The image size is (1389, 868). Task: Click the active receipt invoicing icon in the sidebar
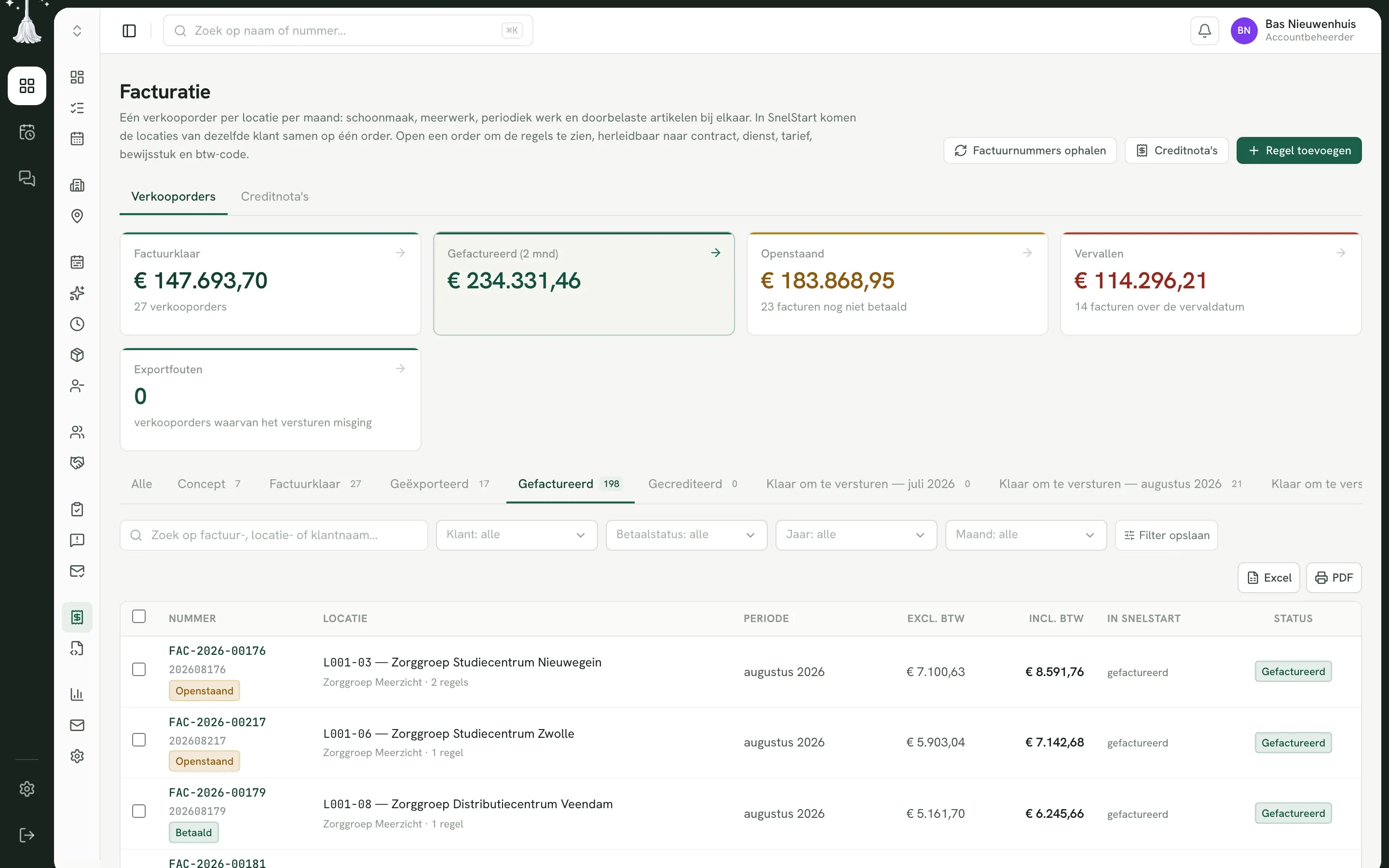pos(77,617)
